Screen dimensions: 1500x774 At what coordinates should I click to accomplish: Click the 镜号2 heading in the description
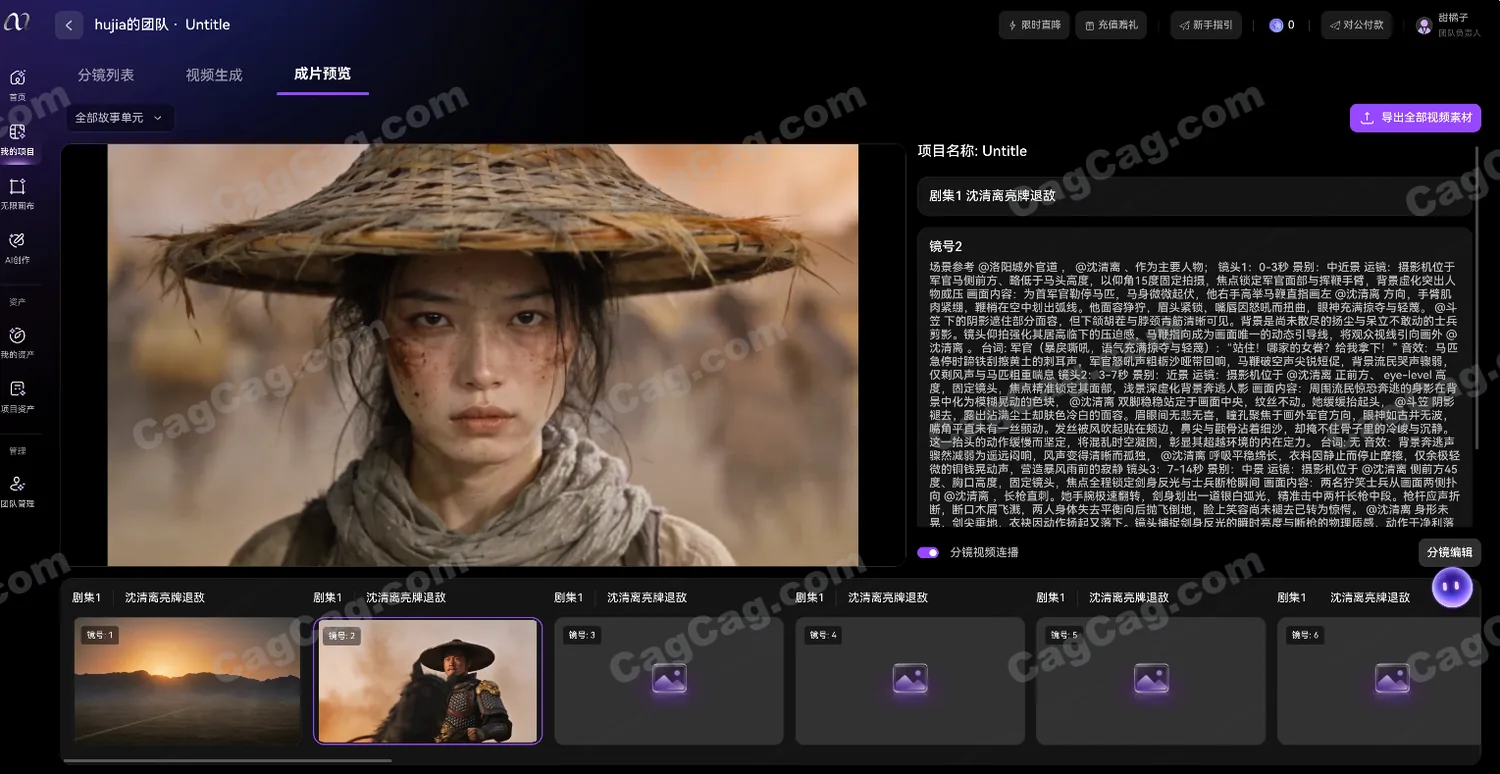945,246
